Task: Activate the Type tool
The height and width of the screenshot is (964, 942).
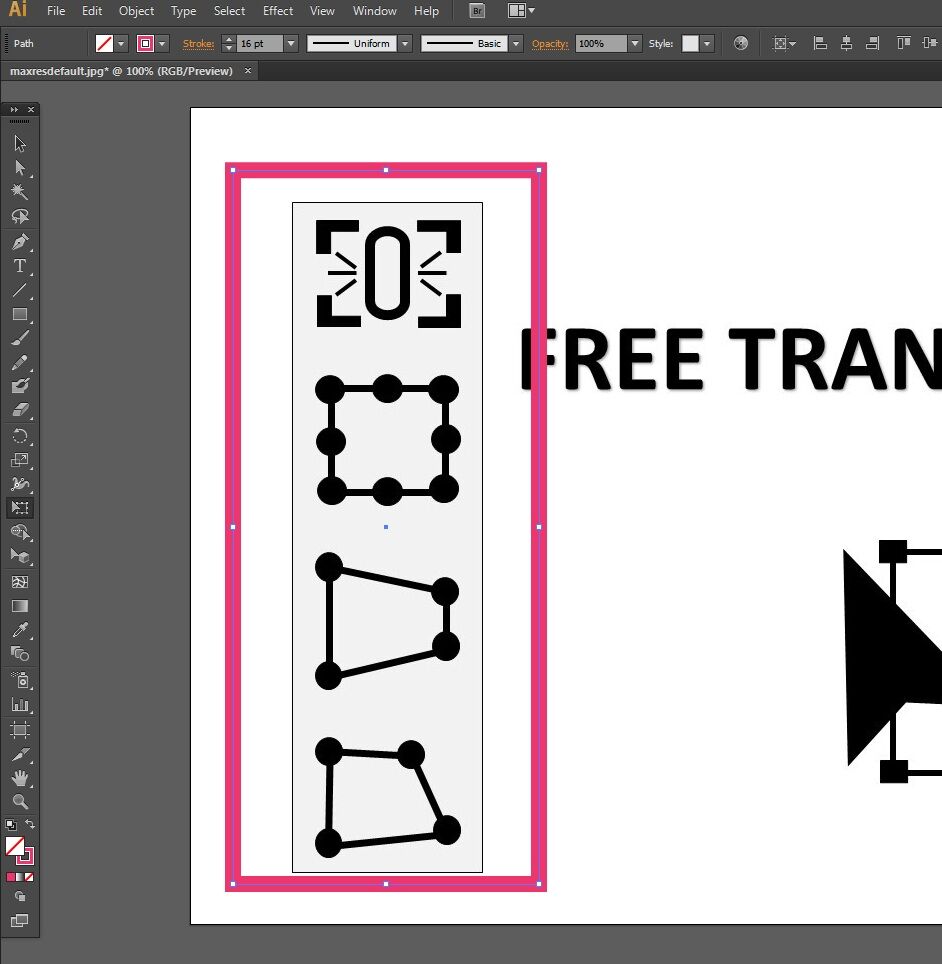Action: [20, 266]
